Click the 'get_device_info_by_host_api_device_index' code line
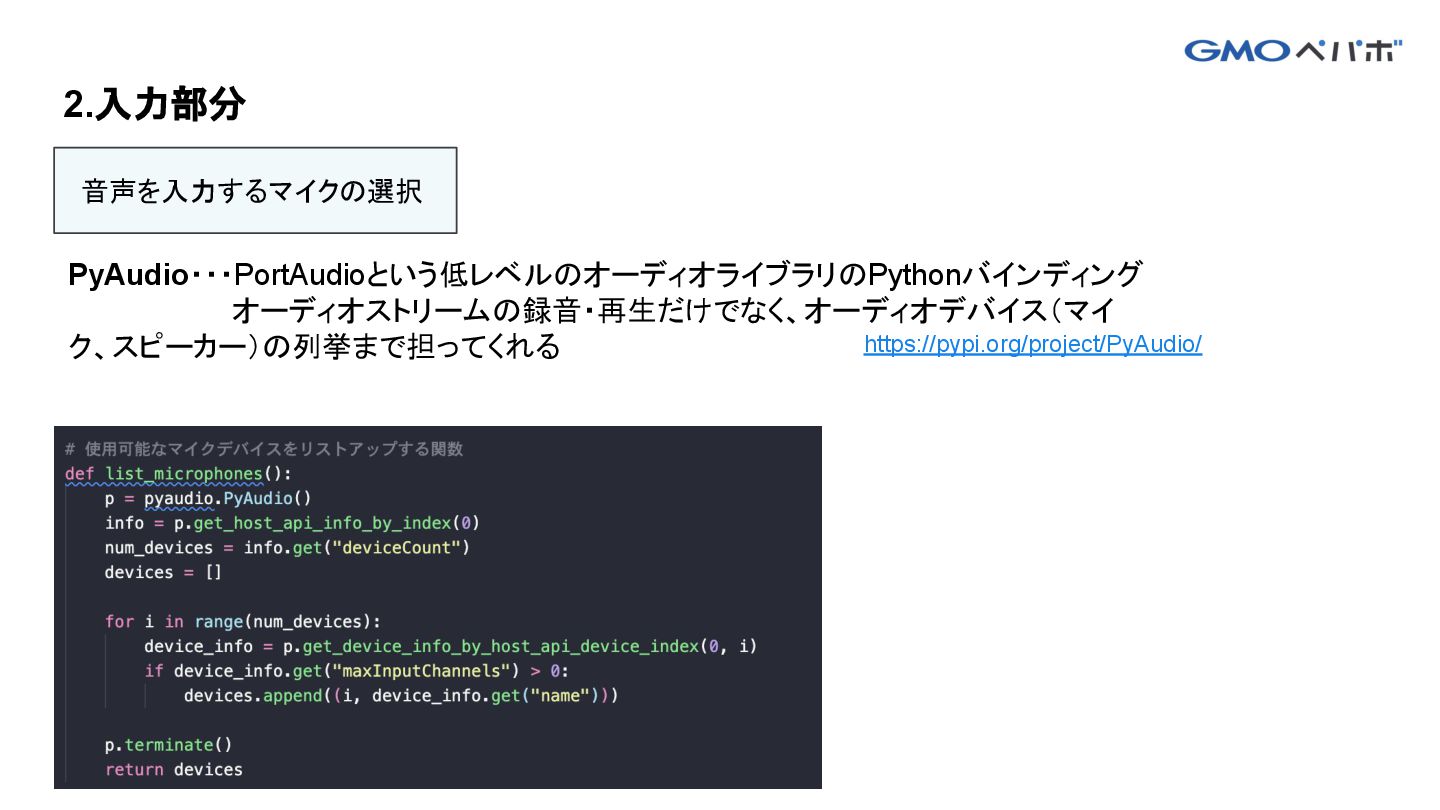This screenshot has height=810, width=1440. (451, 646)
